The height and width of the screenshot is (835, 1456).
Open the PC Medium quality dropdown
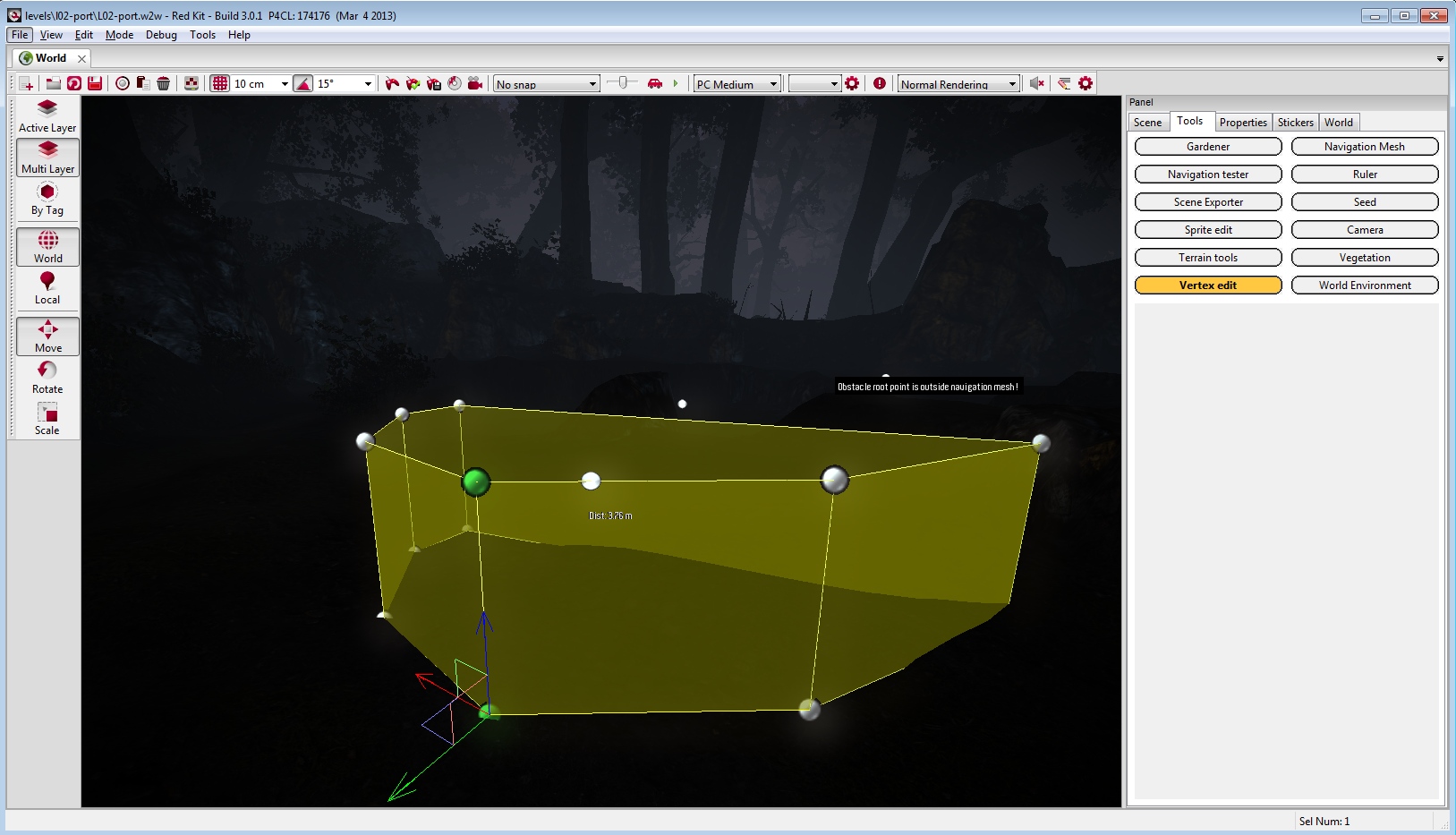737,84
